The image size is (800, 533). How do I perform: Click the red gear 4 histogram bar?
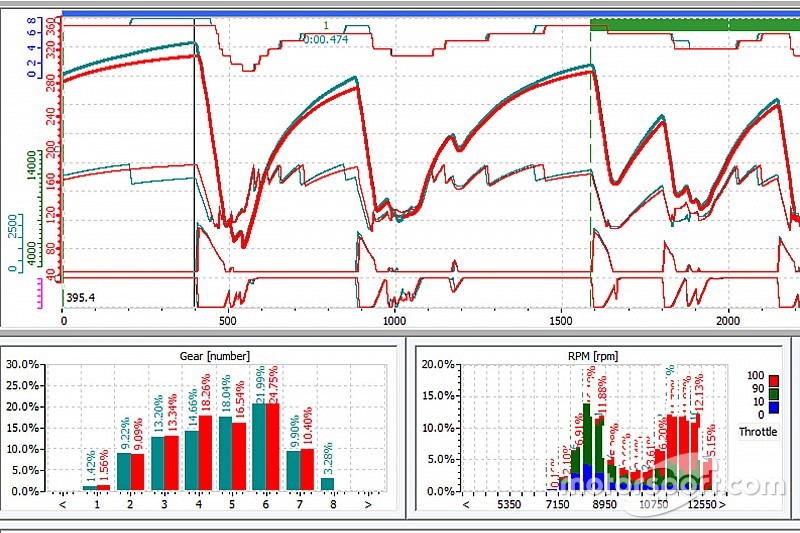[205, 453]
